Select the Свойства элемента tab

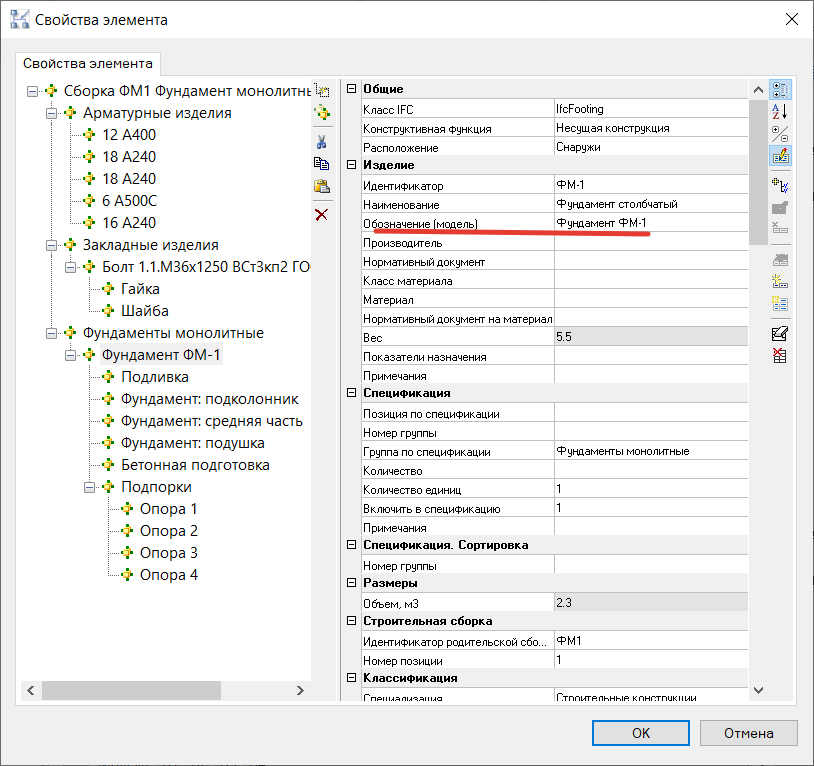click(88, 62)
